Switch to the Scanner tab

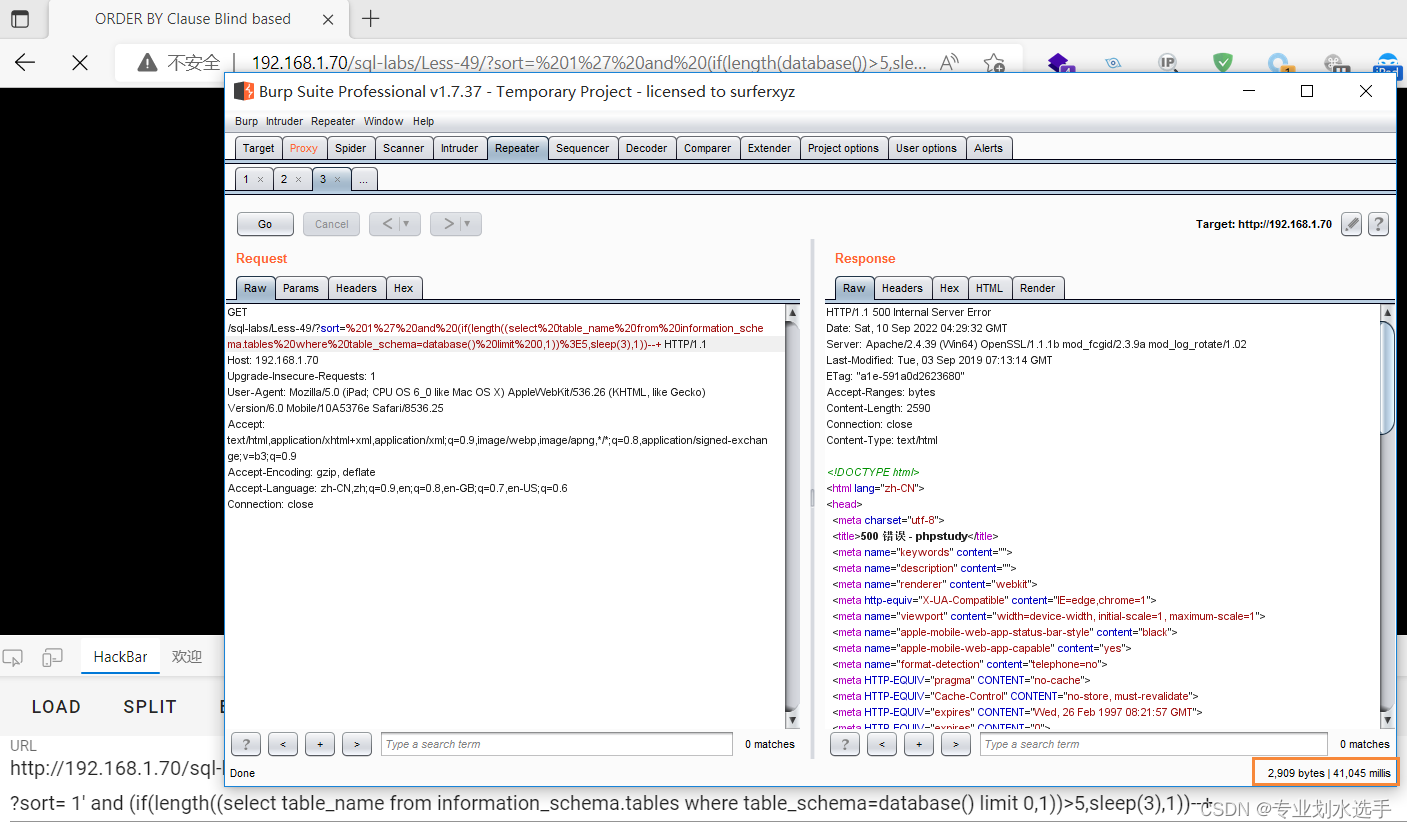point(403,148)
